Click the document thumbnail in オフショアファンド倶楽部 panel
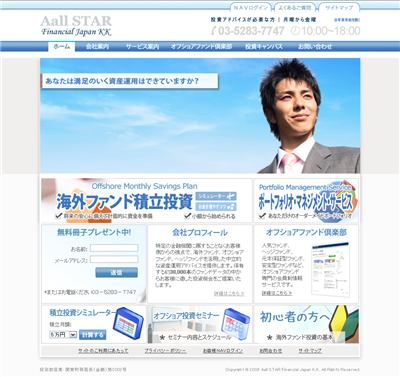This screenshot has width=400, height=377. 330,269
